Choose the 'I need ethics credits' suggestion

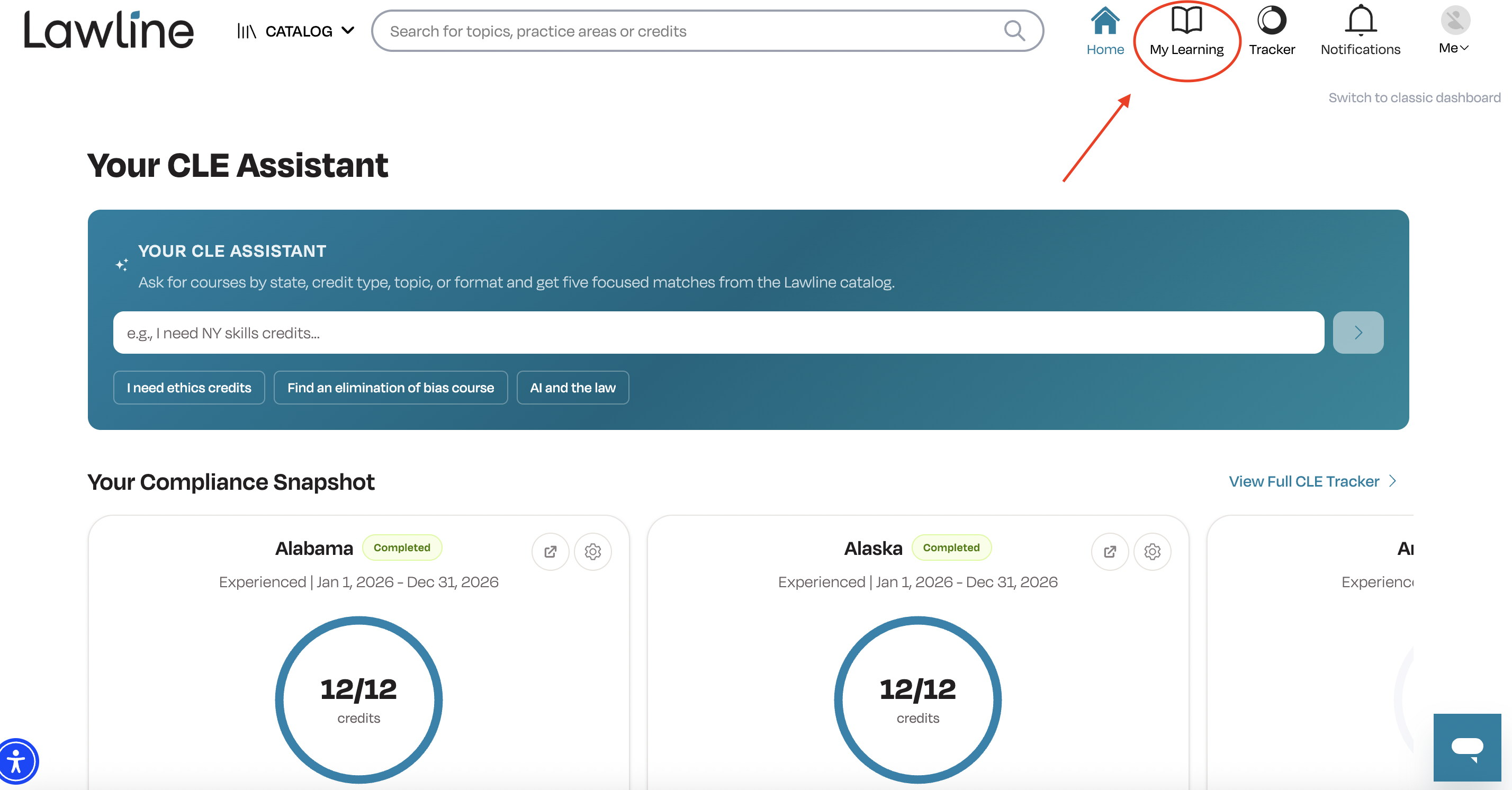[189, 388]
